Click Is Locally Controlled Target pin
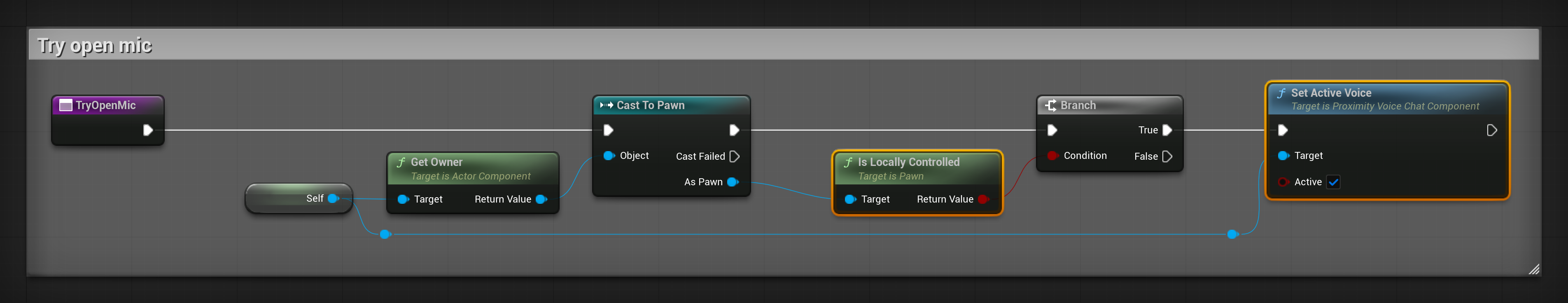 coord(850,200)
